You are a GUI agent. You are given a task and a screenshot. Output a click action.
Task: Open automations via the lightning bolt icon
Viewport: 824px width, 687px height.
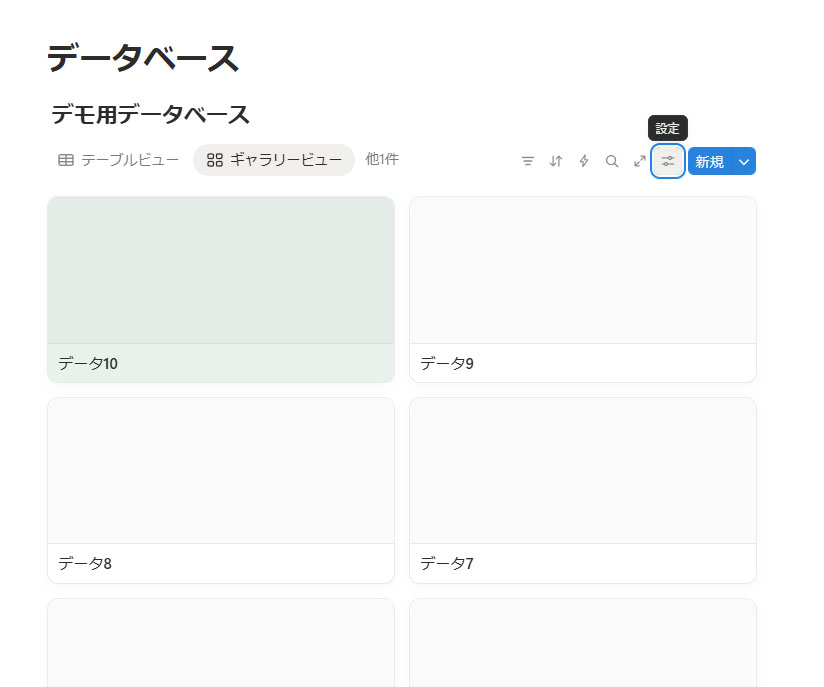pyautogui.click(x=584, y=161)
